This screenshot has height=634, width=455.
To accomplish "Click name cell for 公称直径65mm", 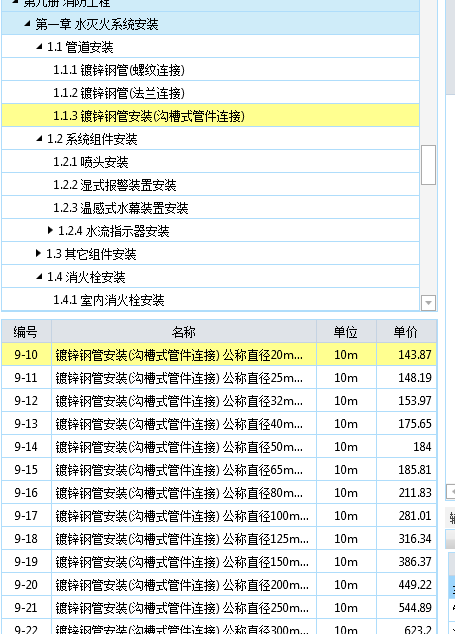I will 184,470.
